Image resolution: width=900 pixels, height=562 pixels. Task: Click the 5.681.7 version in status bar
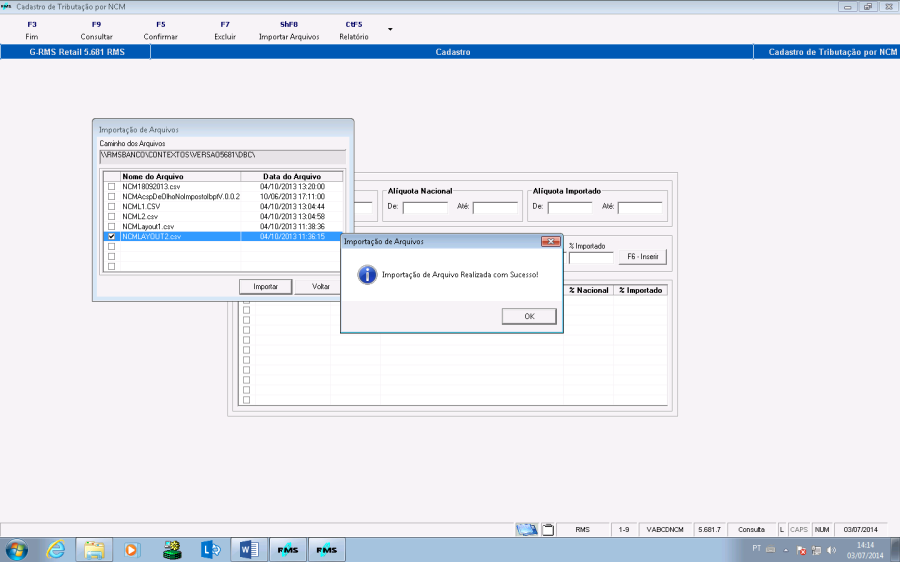(709, 530)
